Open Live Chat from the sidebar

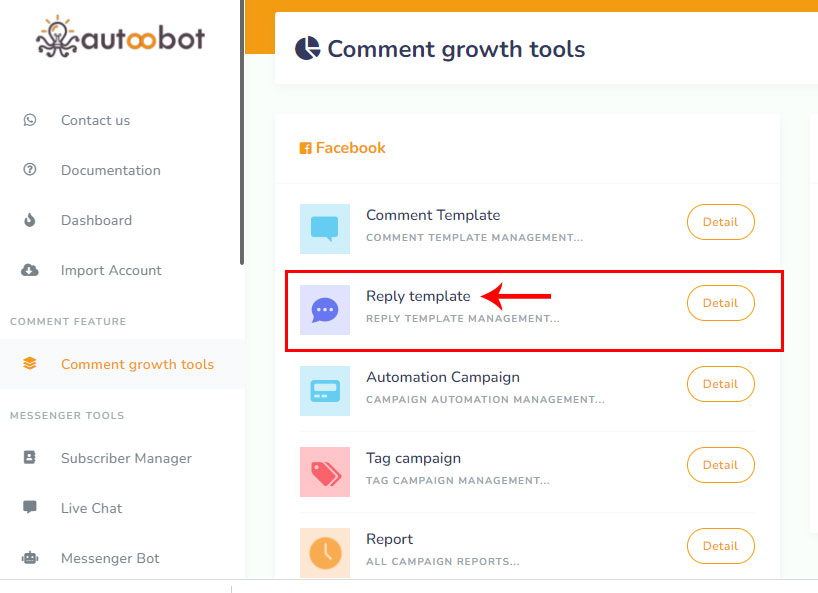(x=91, y=508)
